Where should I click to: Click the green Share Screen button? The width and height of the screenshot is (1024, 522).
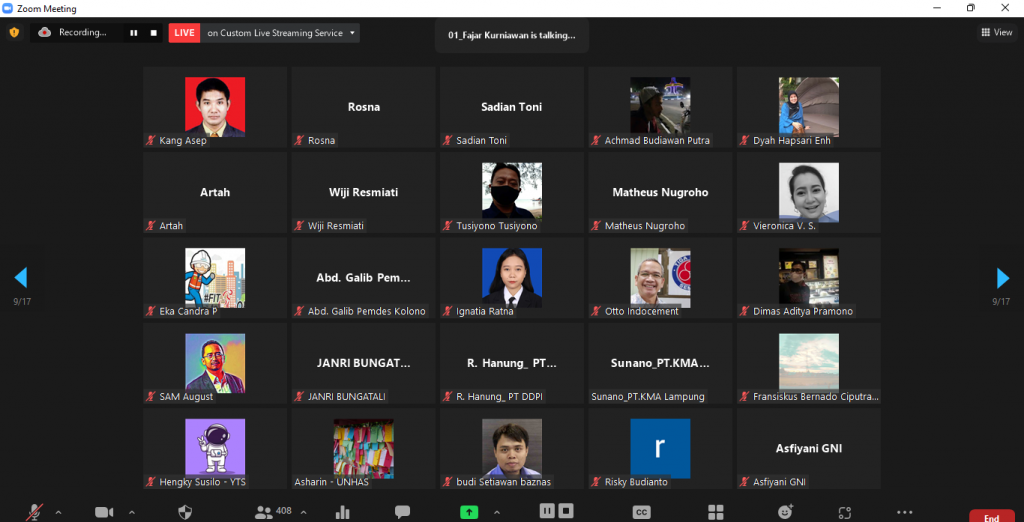pyautogui.click(x=468, y=512)
